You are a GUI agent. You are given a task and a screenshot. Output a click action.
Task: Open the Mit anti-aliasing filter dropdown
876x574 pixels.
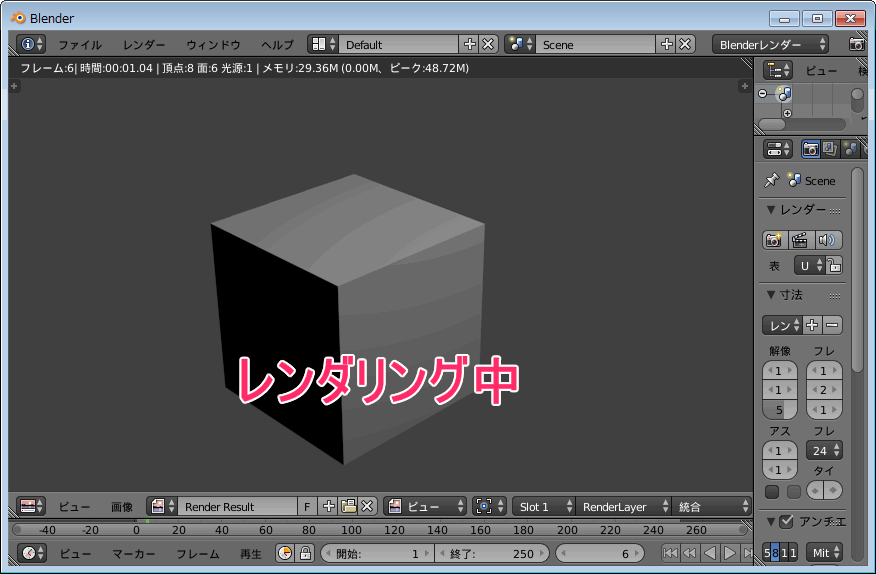tap(824, 553)
